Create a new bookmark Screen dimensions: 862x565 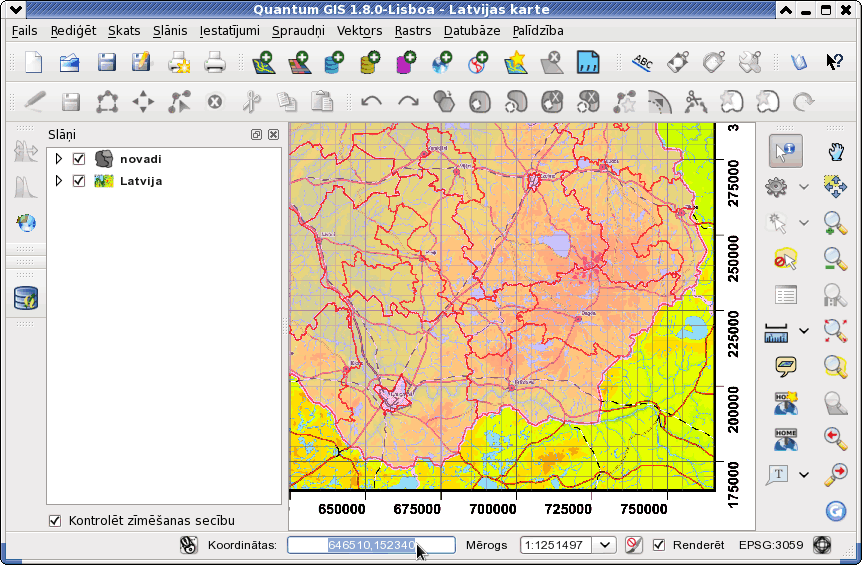[x=785, y=403]
